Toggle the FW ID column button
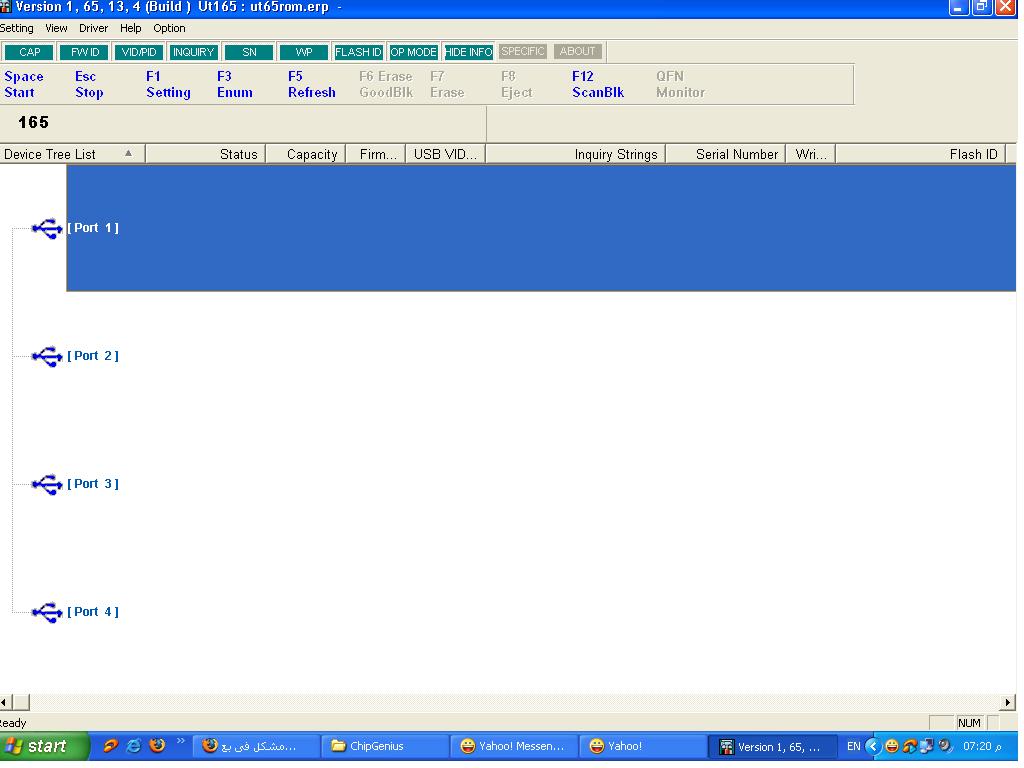The image size is (1024, 768). 84,52
